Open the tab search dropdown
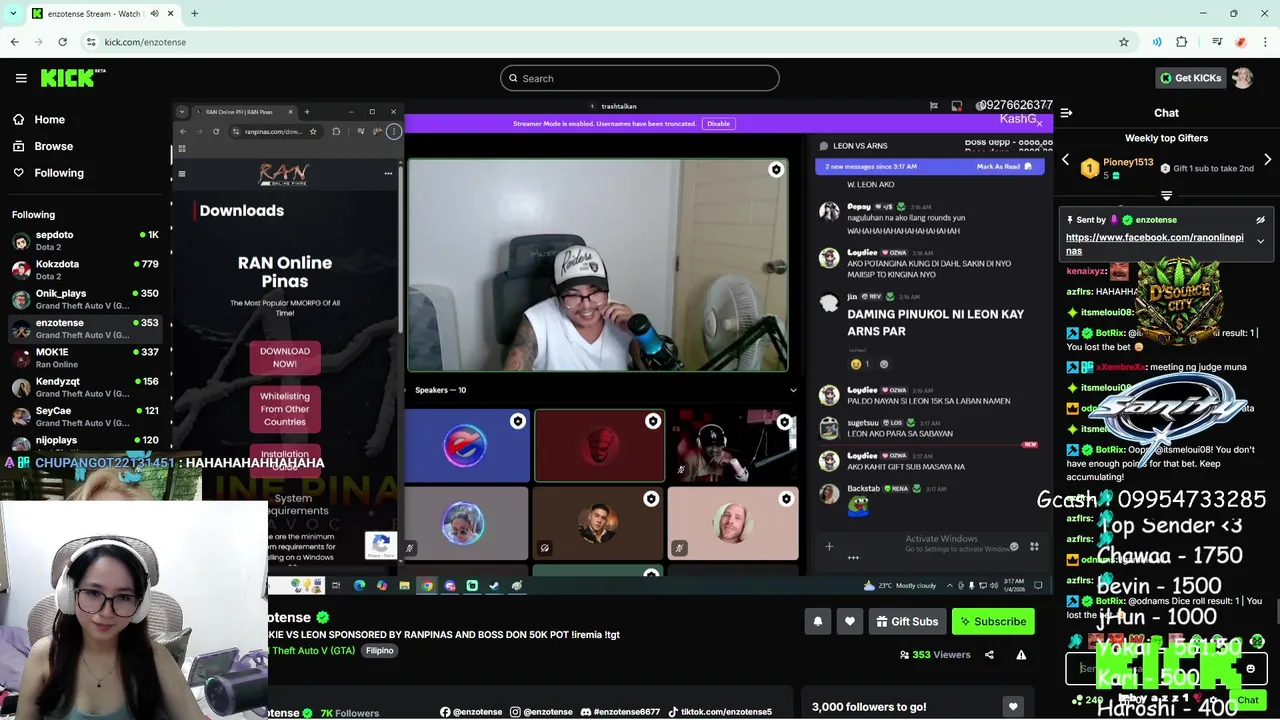This screenshot has width=1280, height=720. tap(13, 14)
